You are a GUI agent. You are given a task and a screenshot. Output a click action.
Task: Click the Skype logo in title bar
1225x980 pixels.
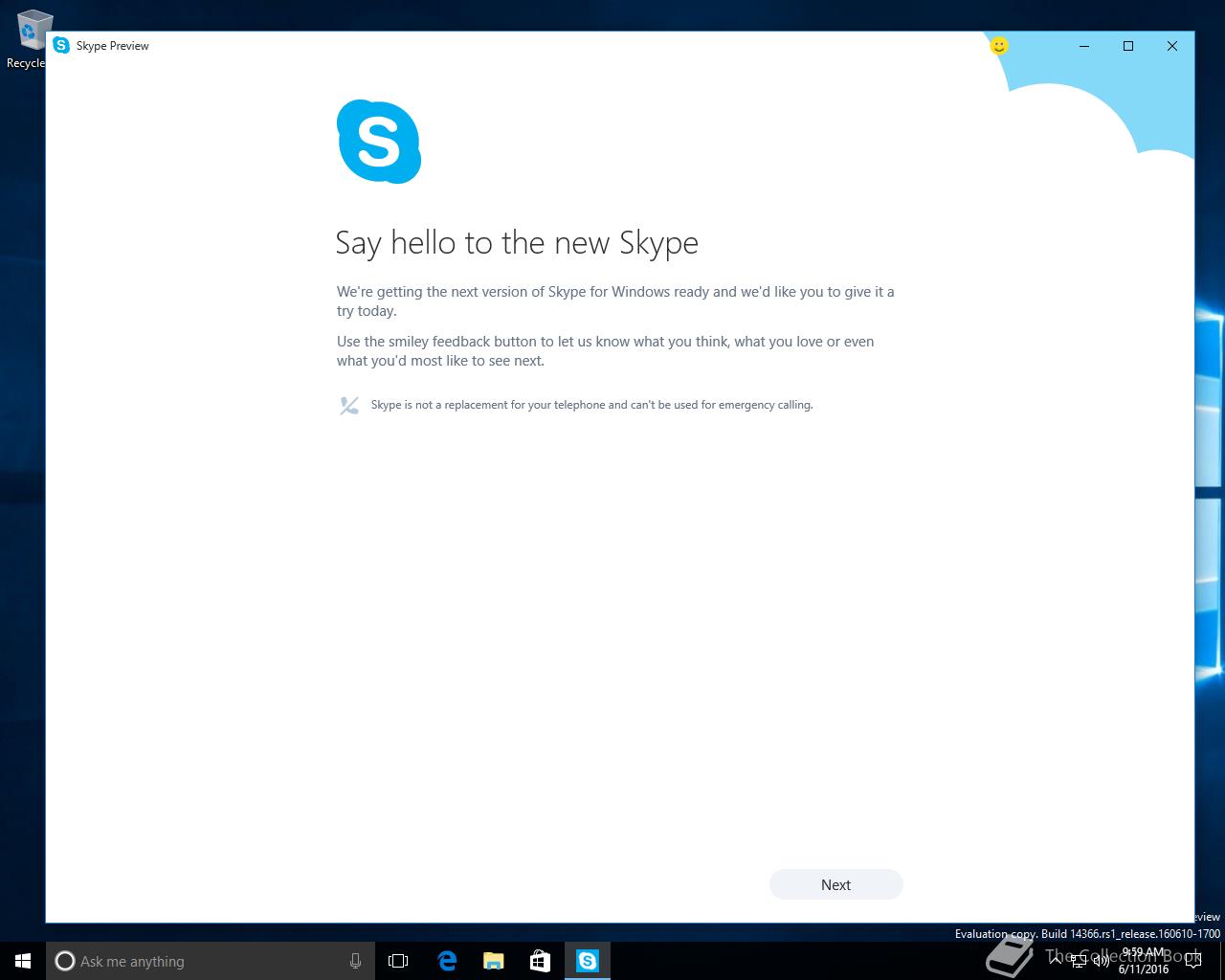click(x=61, y=45)
